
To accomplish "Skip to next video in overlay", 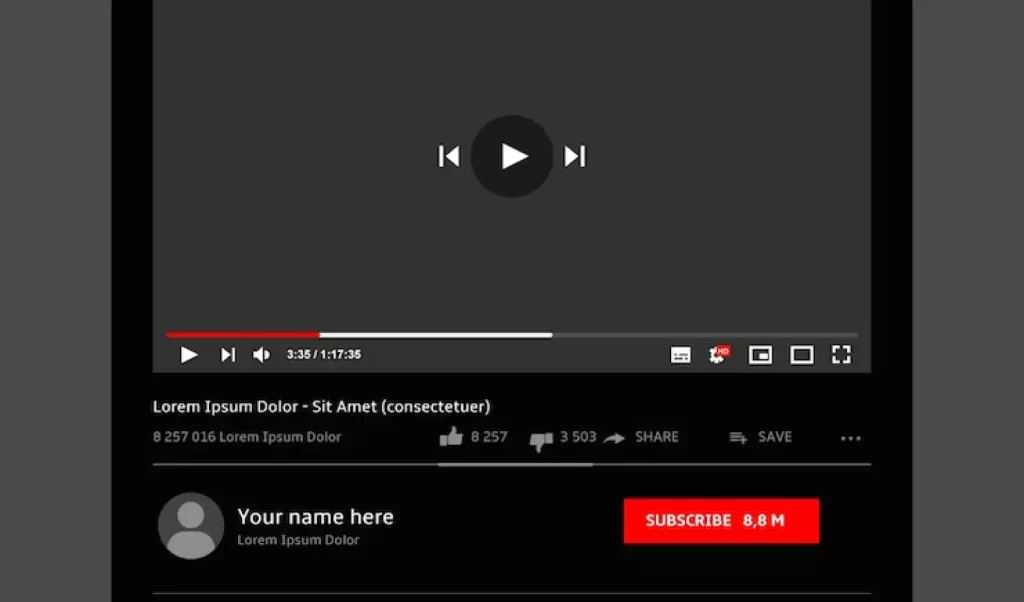I will (x=575, y=156).
